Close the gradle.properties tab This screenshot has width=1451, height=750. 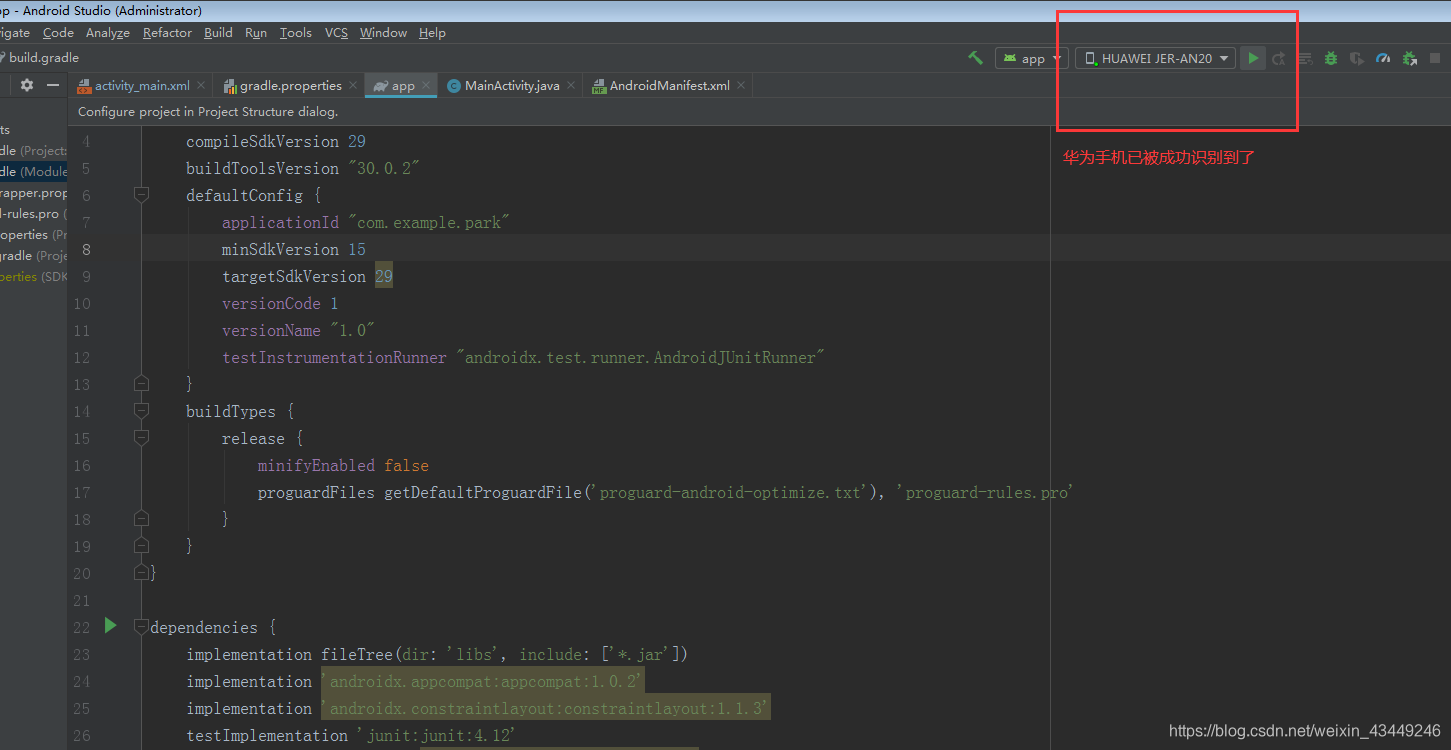pyautogui.click(x=353, y=86)
